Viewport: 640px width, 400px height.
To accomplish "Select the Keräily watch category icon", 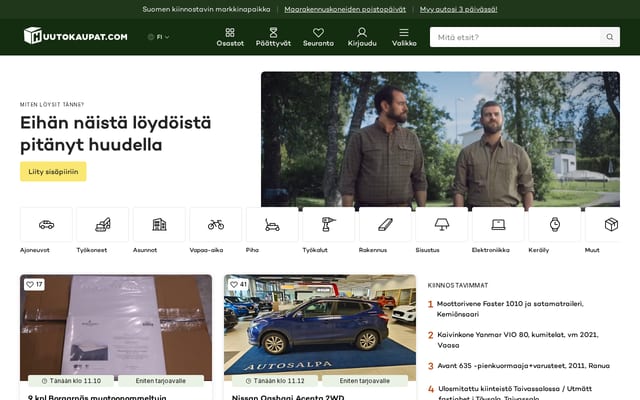I will (x=555, y=224).
